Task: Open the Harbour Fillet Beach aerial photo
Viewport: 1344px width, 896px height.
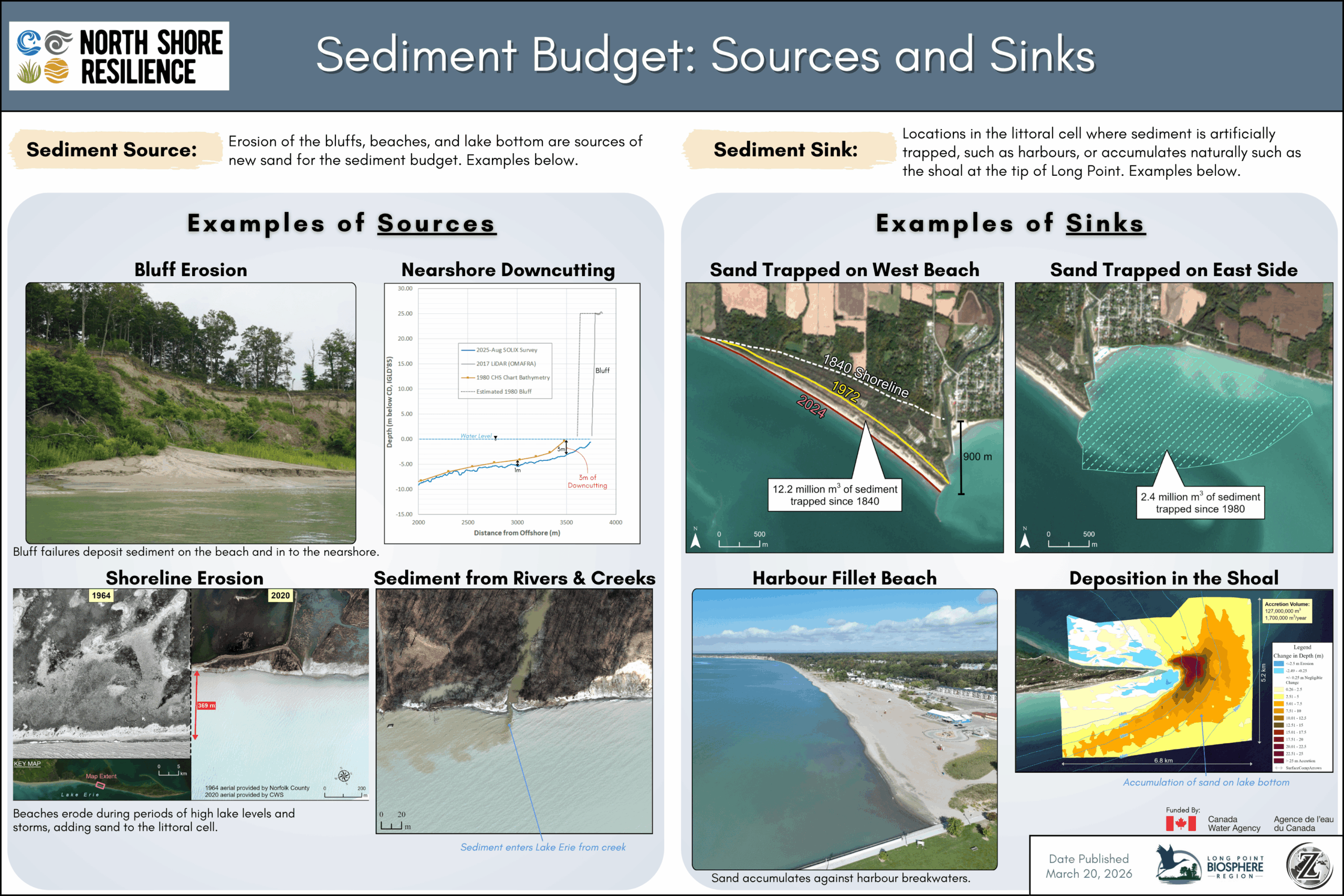Action: coord(844,729)
